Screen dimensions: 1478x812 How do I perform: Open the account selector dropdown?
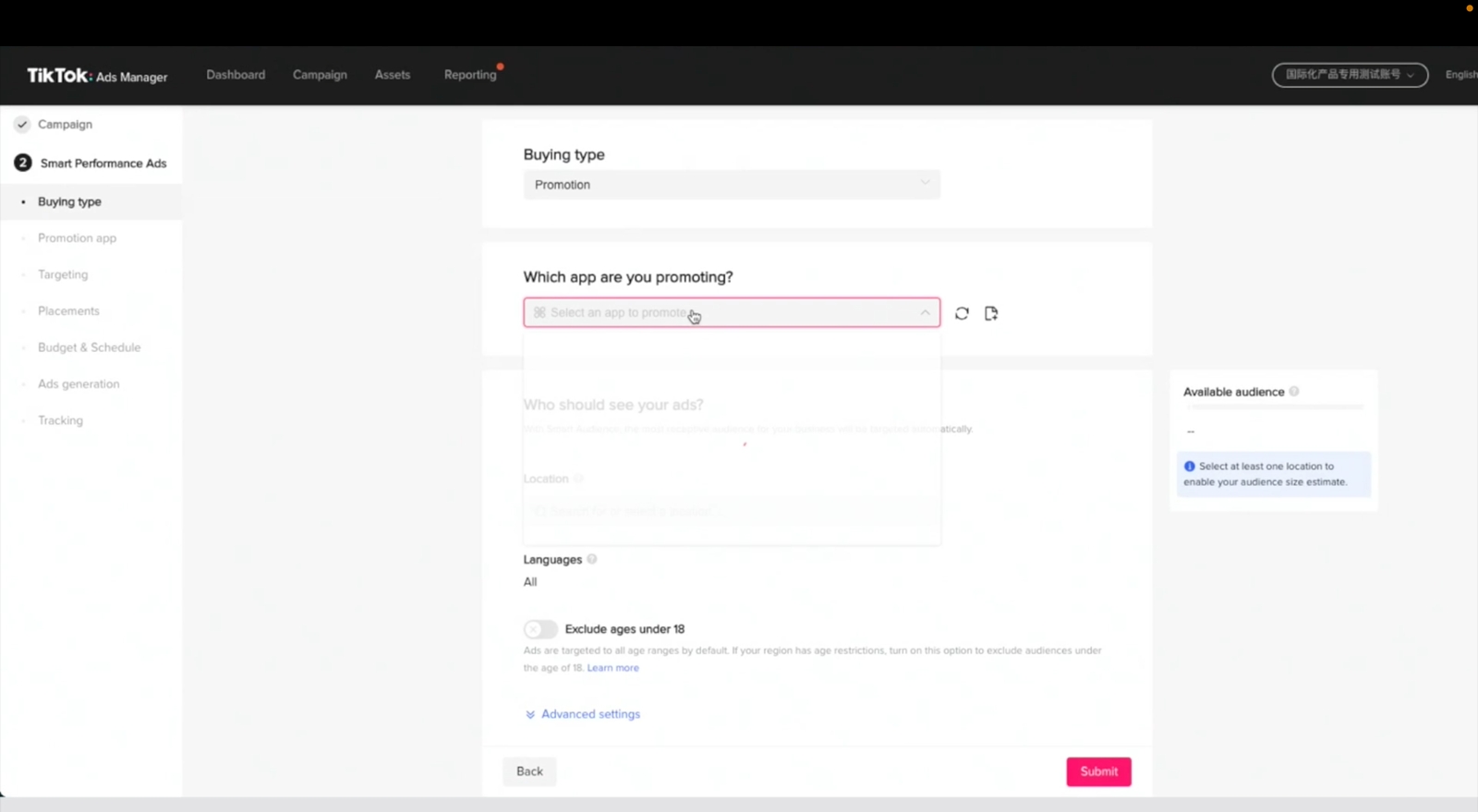coord(1350,75)
